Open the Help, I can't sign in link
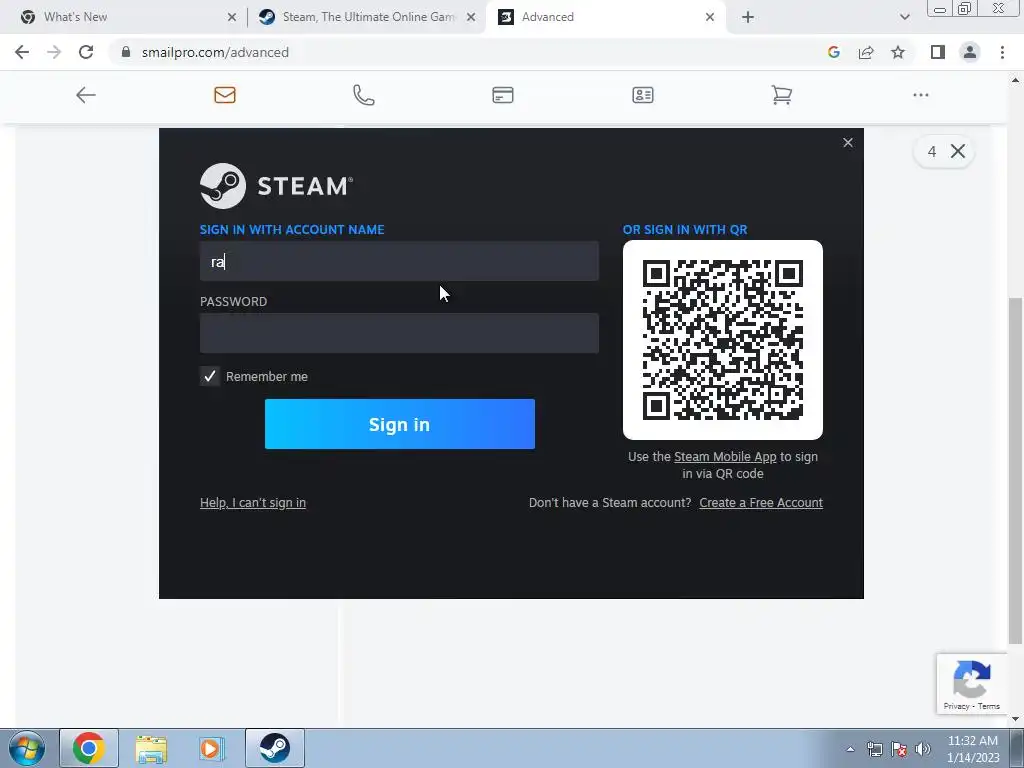 click(x=253, y=503)
